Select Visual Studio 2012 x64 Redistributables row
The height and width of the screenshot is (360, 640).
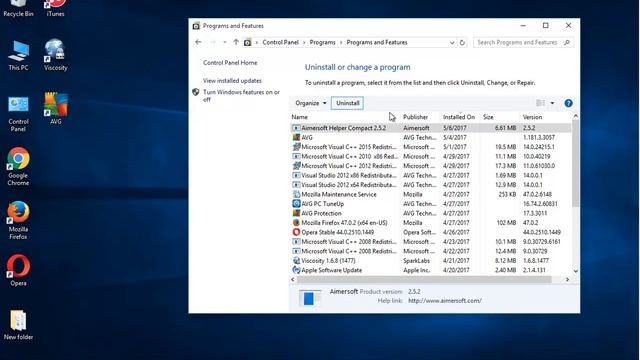(431, 185)
